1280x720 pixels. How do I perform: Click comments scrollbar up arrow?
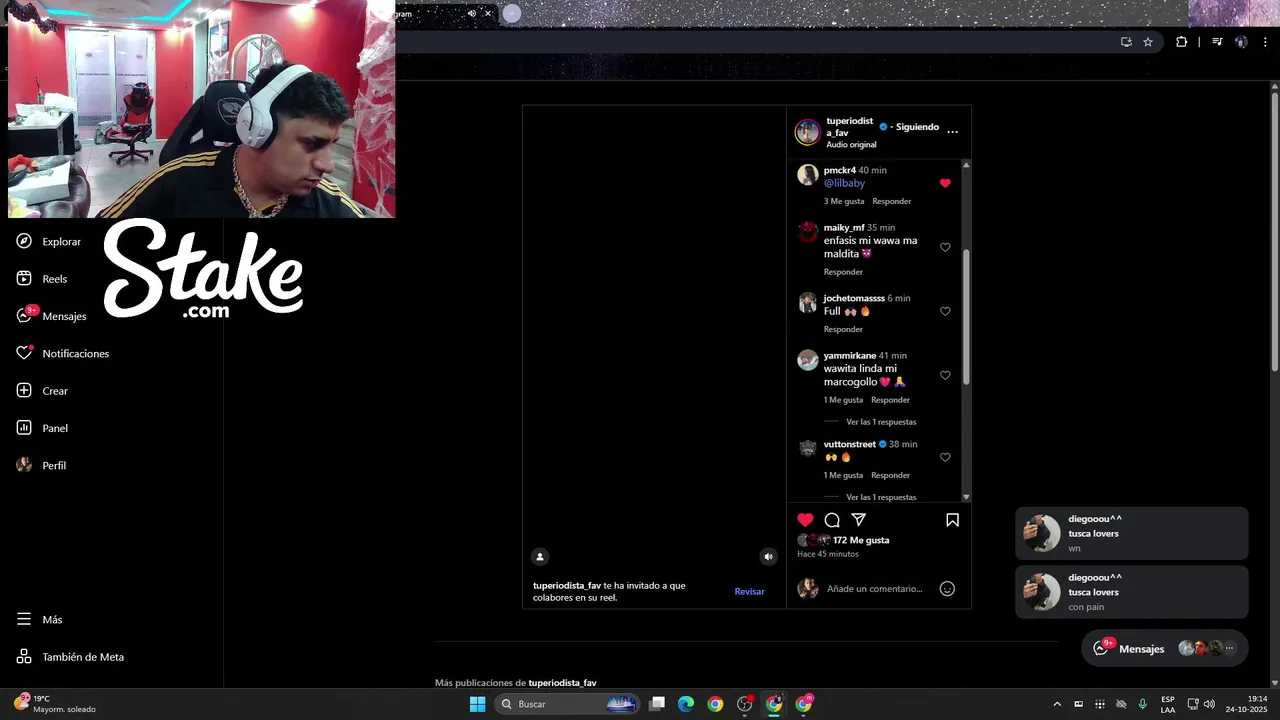point(966,164)
